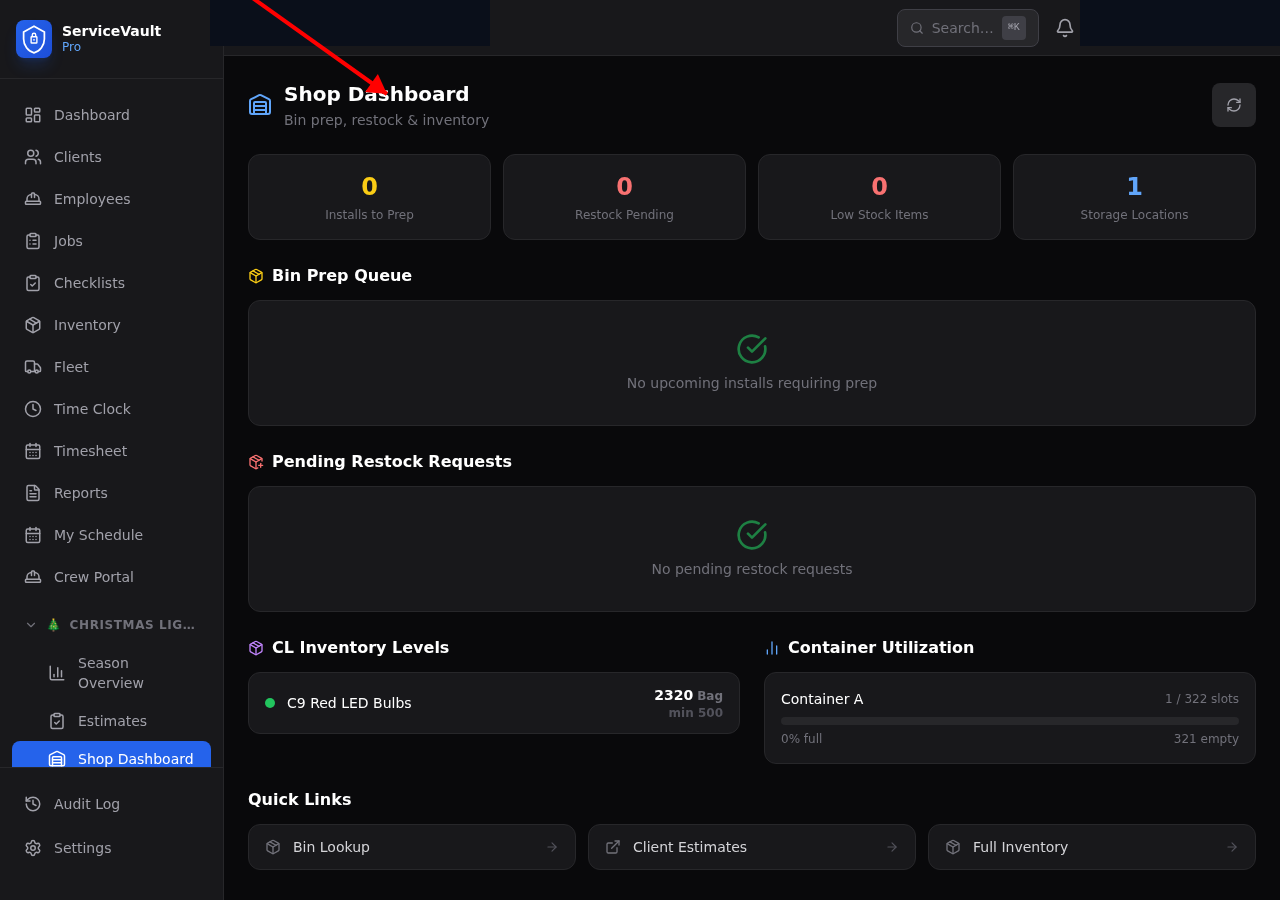Click the refresh icon on Shop Dashboard
This screenshot has width=1280, height=900.
click(x=1233, y=104)
